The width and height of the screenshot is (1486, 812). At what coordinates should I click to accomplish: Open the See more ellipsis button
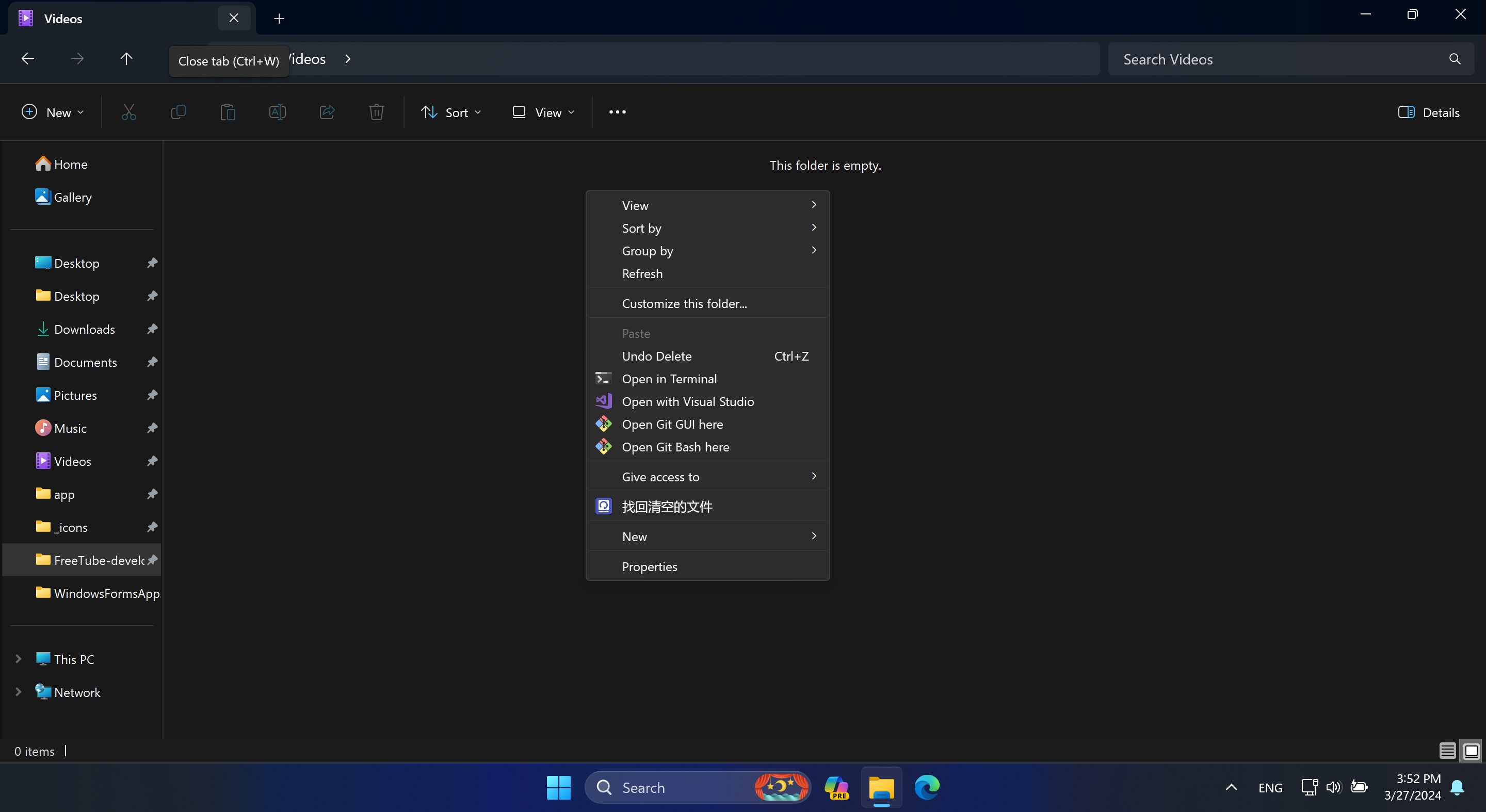(x=617, y=112)
